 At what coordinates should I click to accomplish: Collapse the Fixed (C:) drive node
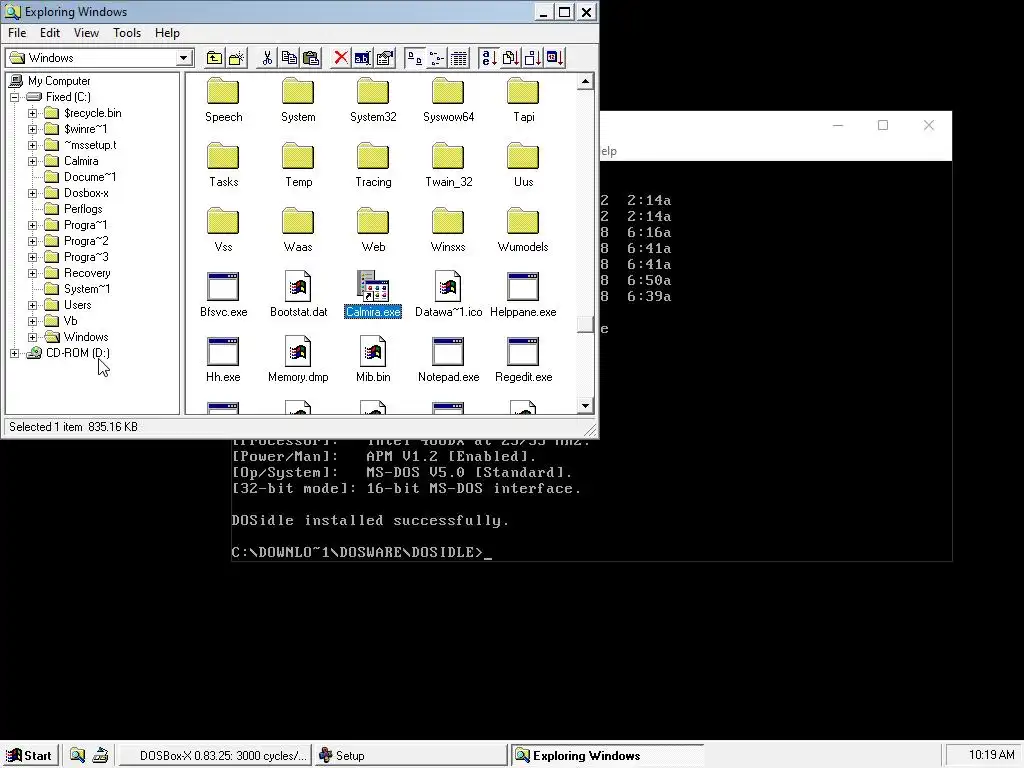[14, 97]
